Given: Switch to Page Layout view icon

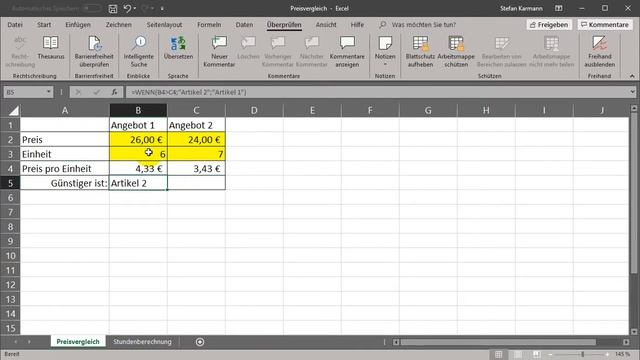Looking at the screenshot, I should (x=517, y=354).
